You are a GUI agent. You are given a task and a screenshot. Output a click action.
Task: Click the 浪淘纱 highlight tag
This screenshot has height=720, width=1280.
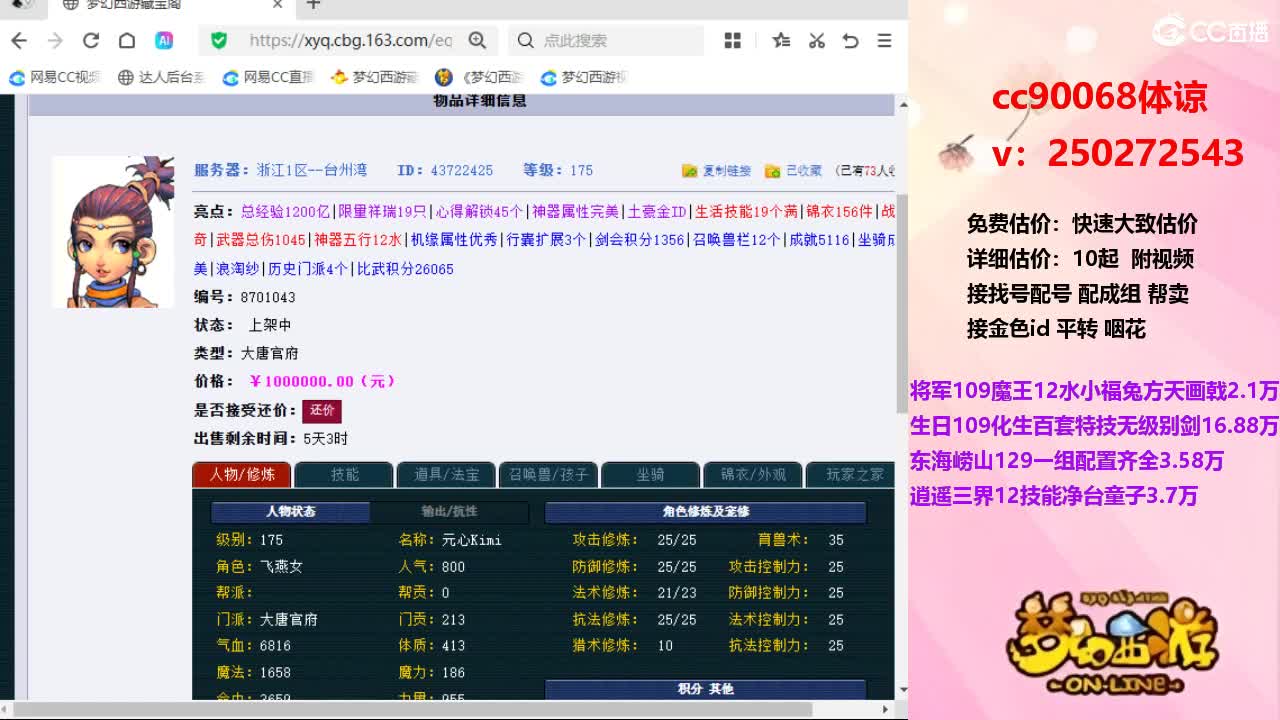pyautogui.click(x=238, y=269)
